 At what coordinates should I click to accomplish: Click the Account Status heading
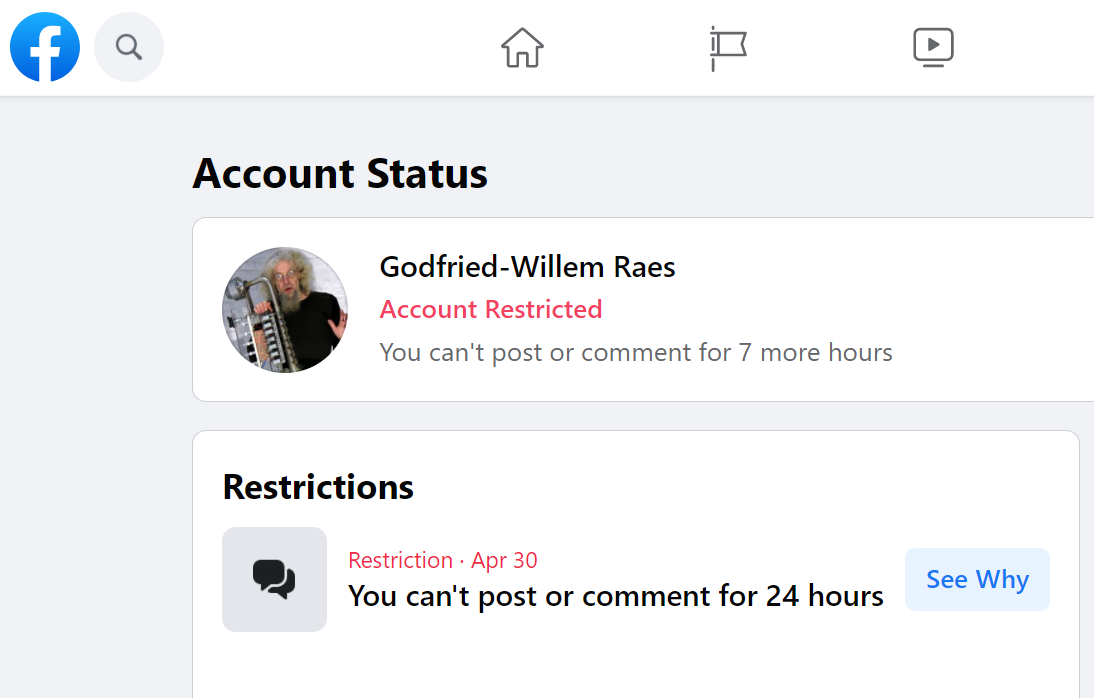click(x=340, y=173)
